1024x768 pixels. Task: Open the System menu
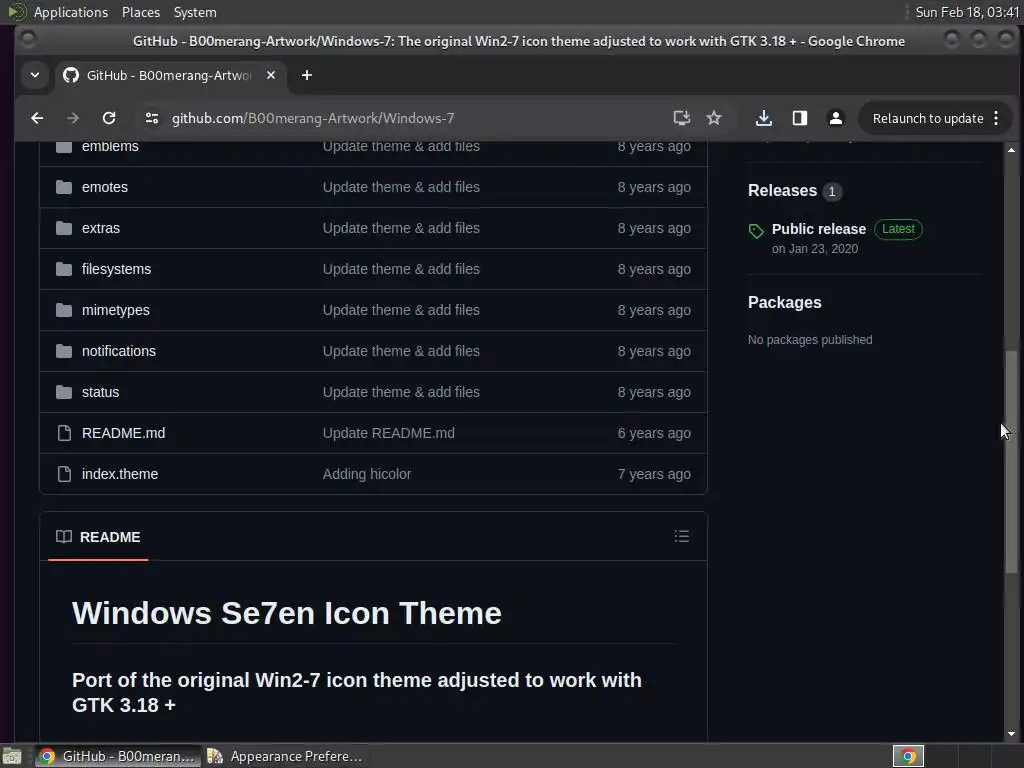click(x=195, y=12)
